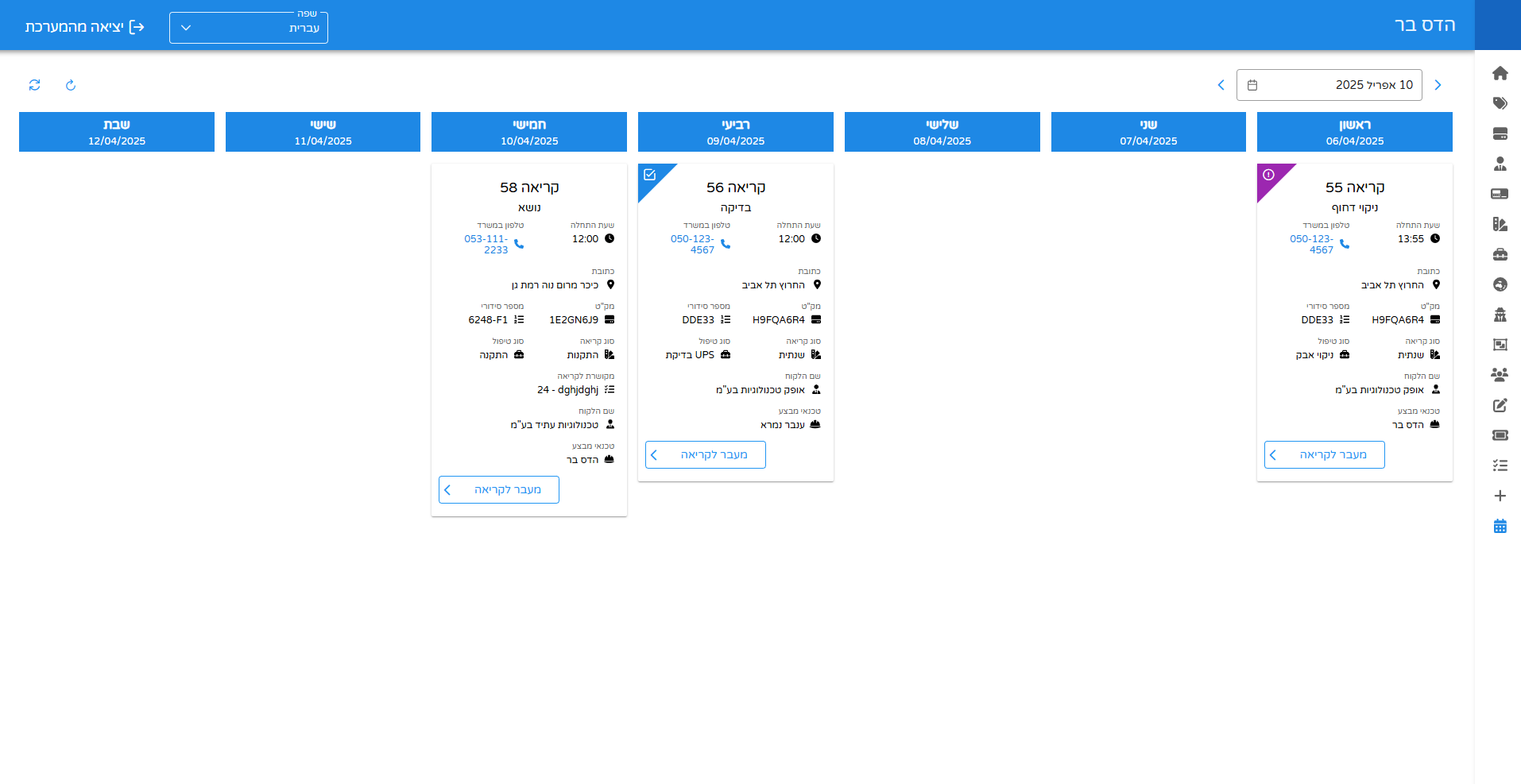The image size is (1521, 784).
Task: Click the calendar icon in date field
Action: (x=1252, y=85)
